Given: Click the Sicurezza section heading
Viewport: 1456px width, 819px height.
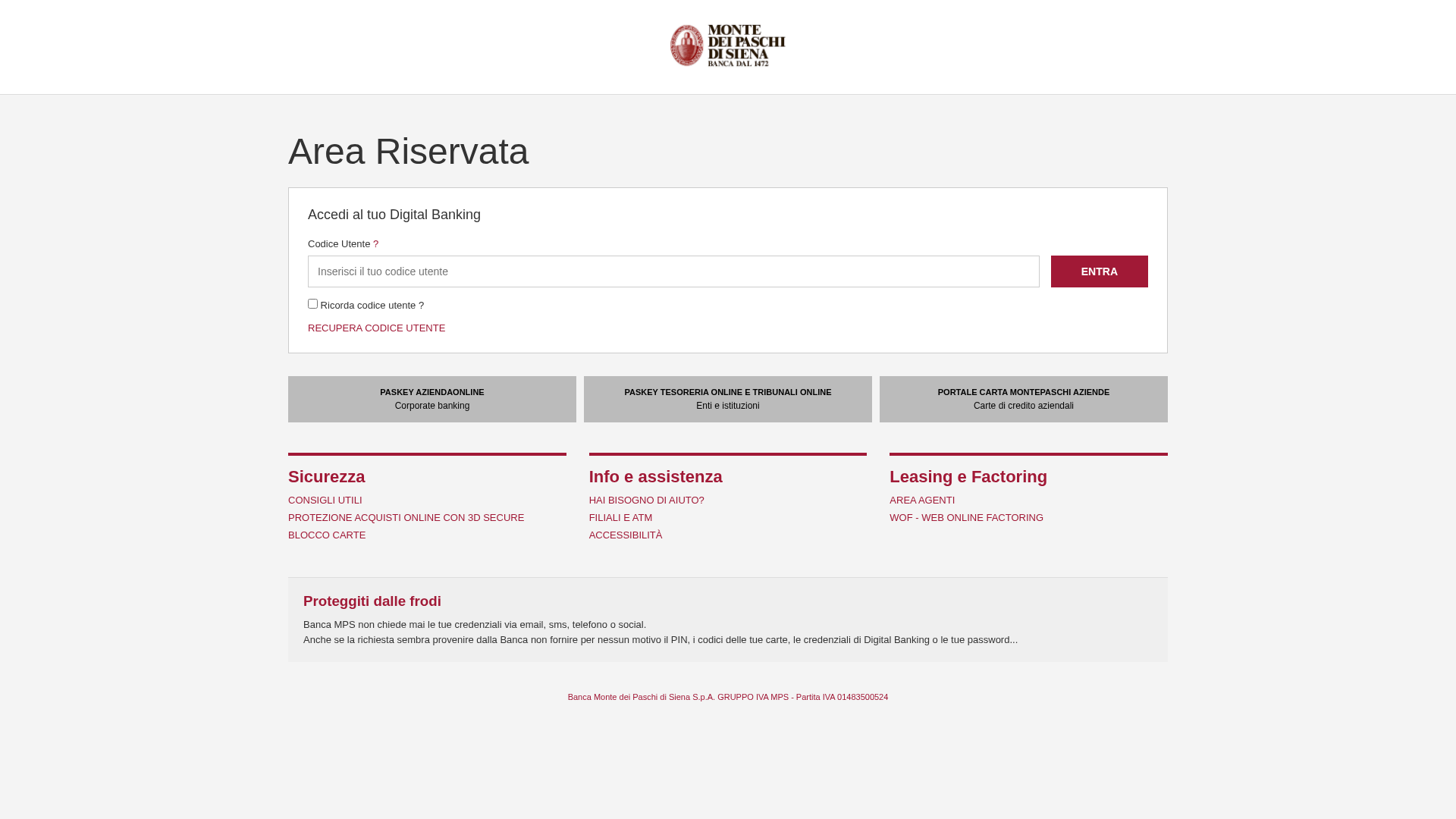Looking at the screenshot, I should 327,477.
